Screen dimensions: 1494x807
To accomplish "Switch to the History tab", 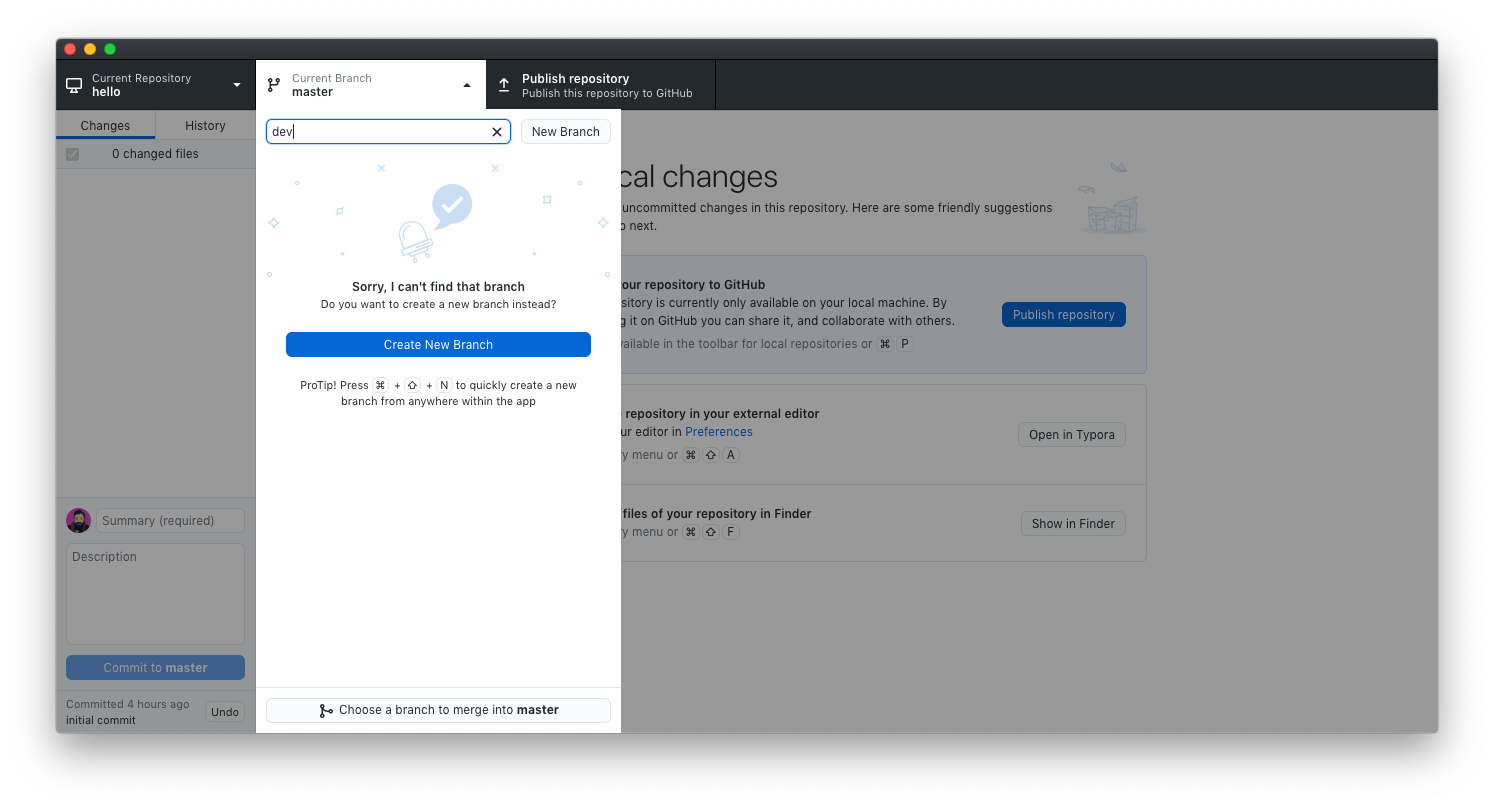I will 204,125.
